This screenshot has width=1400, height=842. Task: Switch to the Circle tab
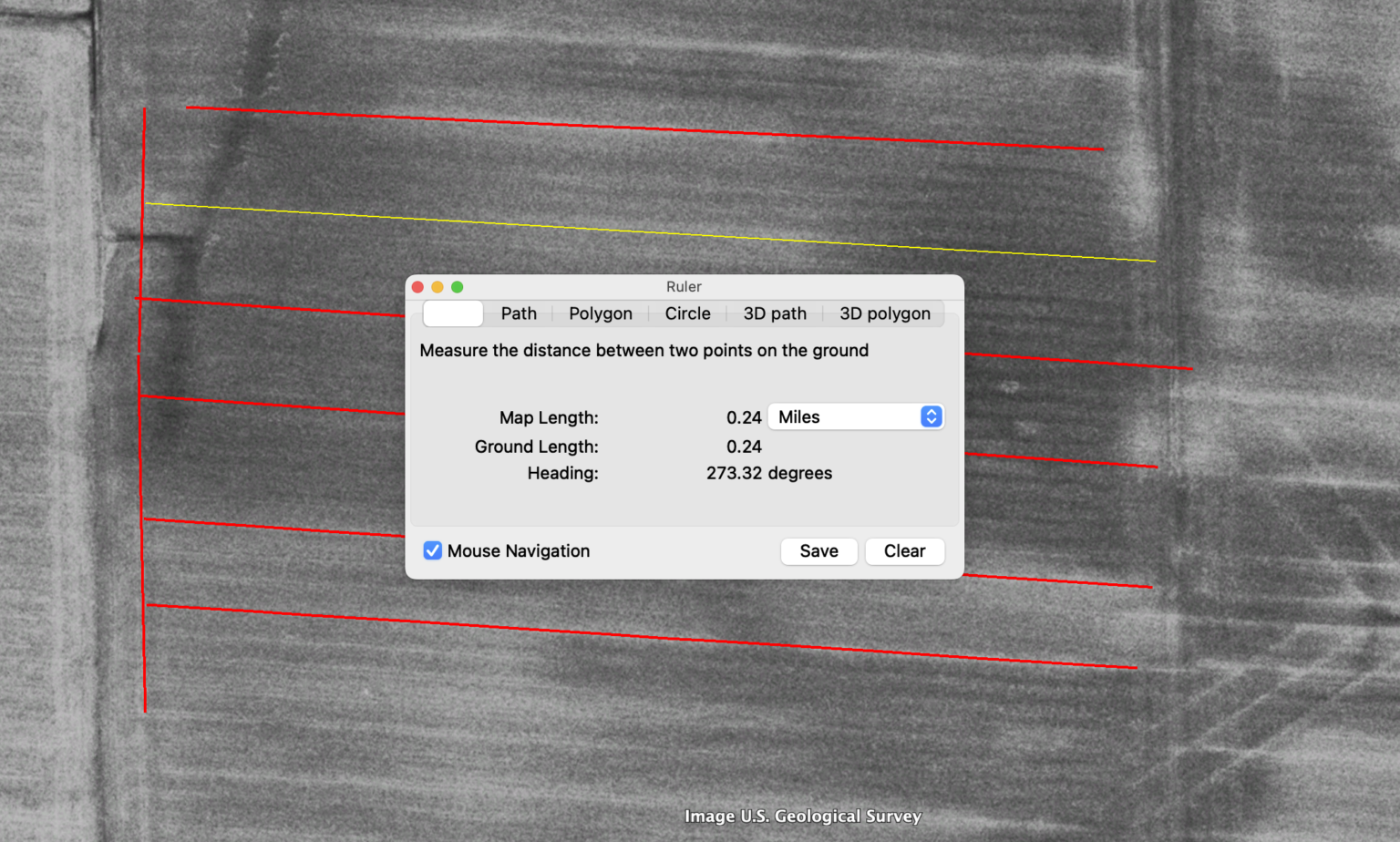[x=686, y=313]
